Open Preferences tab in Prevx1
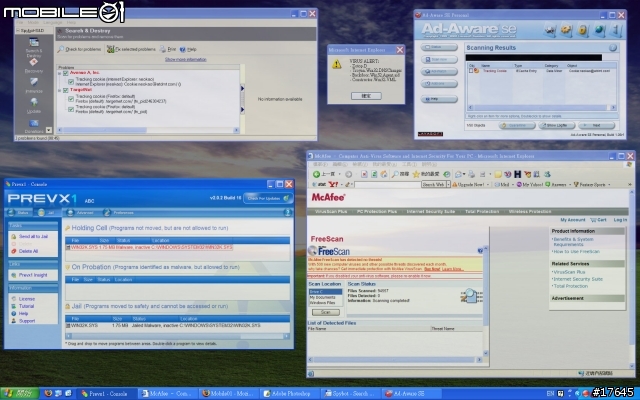Viewport: 640px width, 400px height. [x=119, y=213]
